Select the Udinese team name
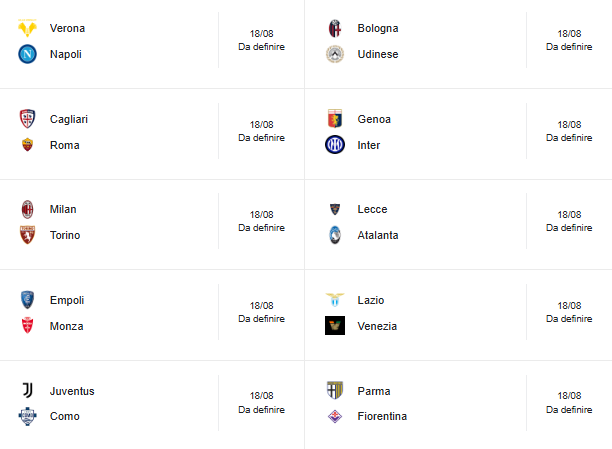 [377, 54]
